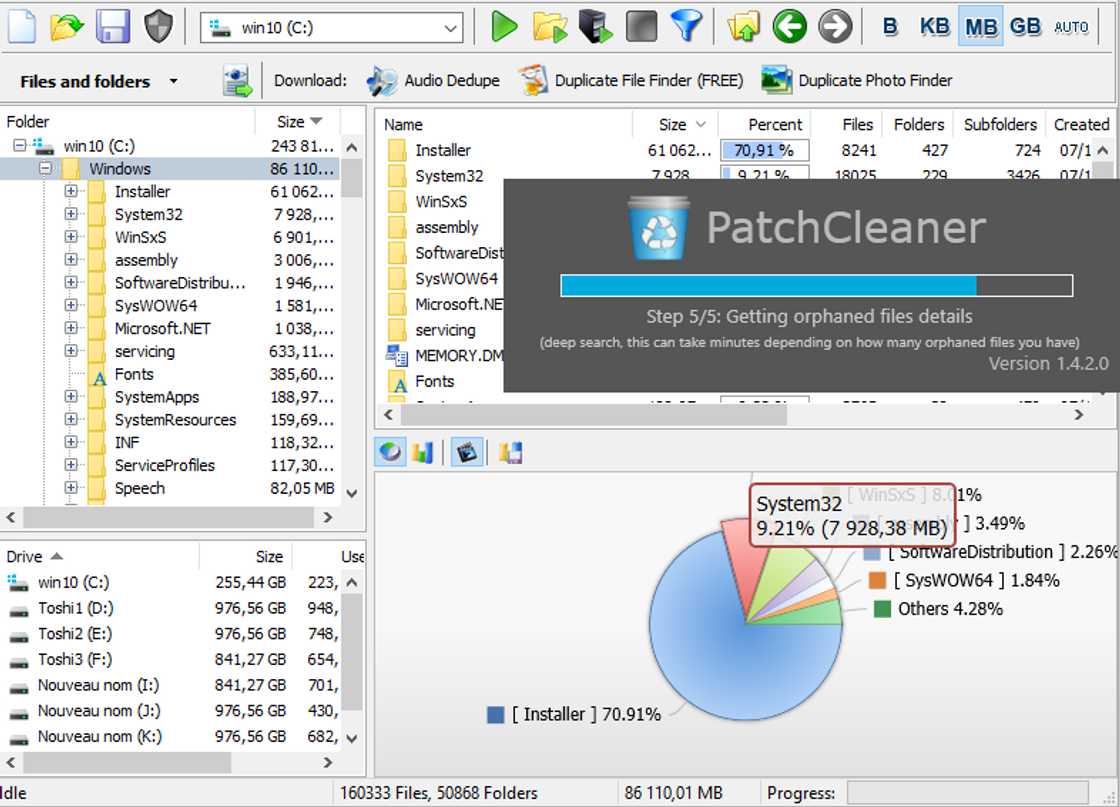Click the Audio Dedupe download link
This screenshot has width=1120, height=807.
click(x=434, y=81)
